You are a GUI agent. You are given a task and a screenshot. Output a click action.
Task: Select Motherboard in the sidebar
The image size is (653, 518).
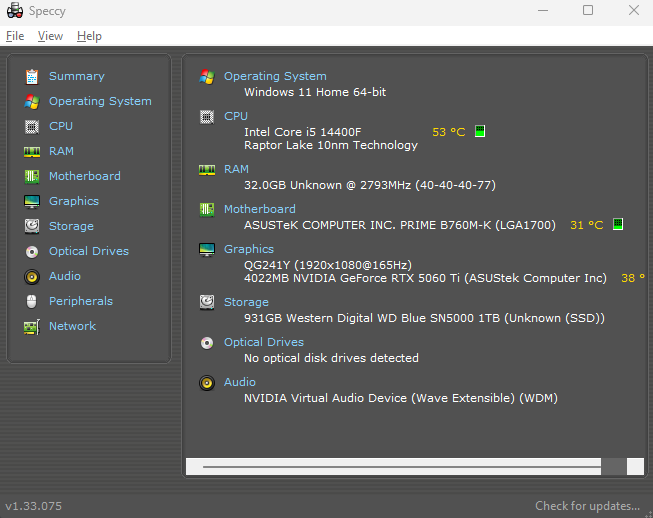pyautogui.click(x=85, y=176)
